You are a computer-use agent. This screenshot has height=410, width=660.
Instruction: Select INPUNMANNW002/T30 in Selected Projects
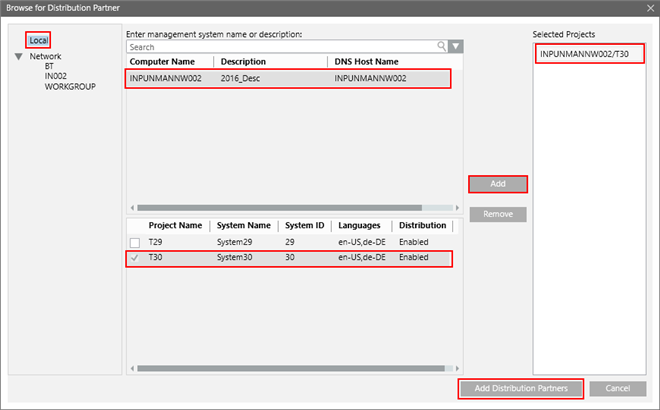582,53
